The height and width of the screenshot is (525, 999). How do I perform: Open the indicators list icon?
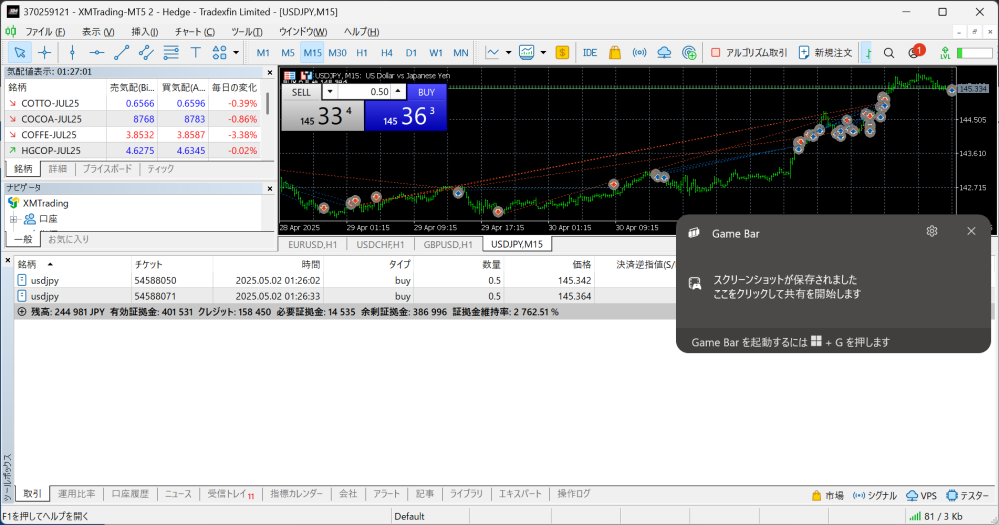(x=526, y=53)
